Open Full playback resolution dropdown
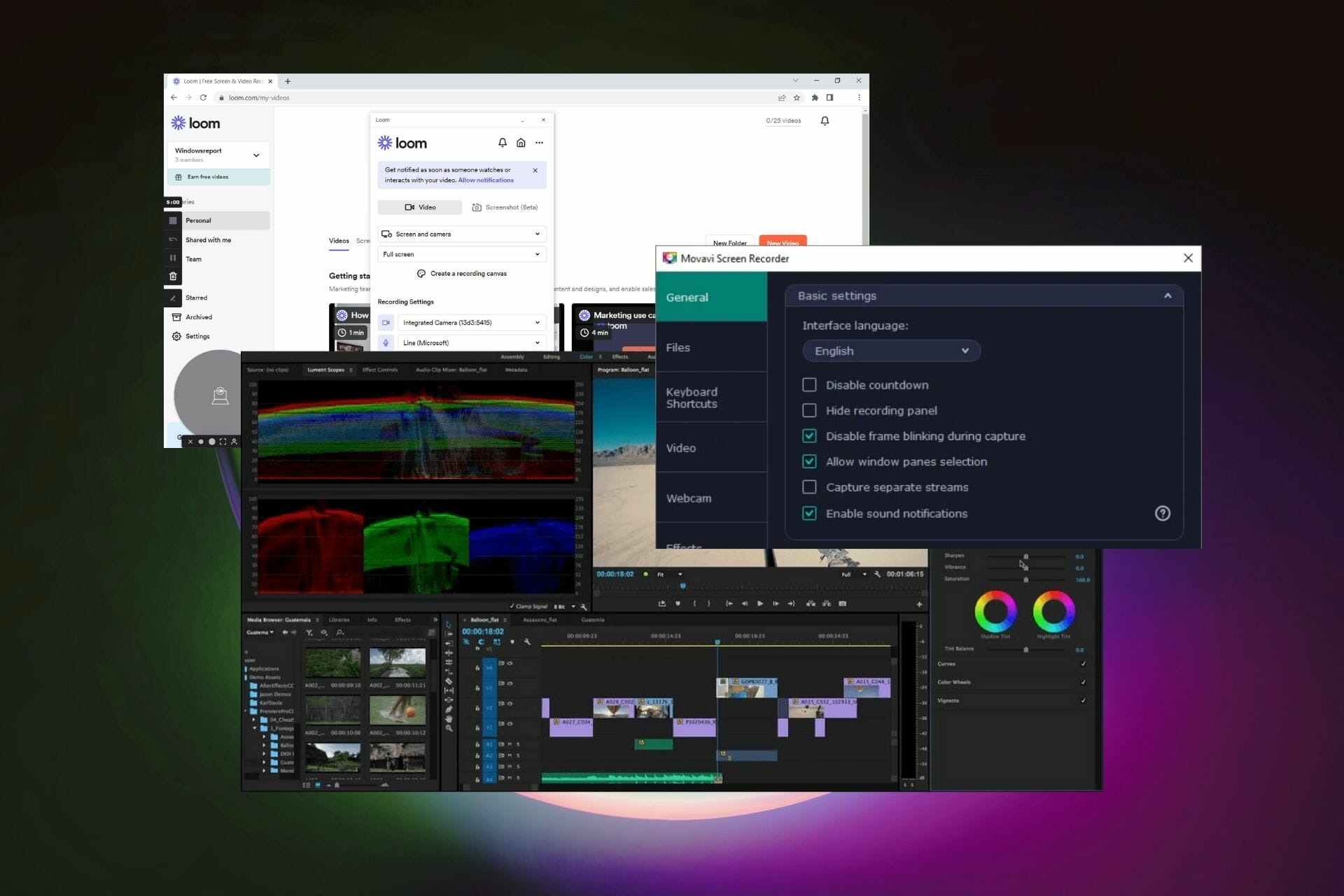The width and height of the screenshot is (1344, 896). pyautogui.click(x=854, y=574)
